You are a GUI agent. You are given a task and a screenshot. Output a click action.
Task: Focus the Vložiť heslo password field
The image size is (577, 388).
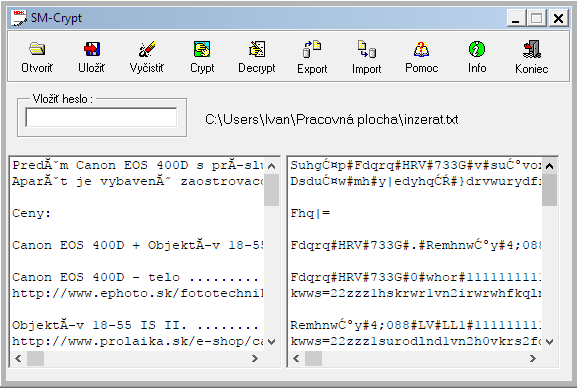101,117
